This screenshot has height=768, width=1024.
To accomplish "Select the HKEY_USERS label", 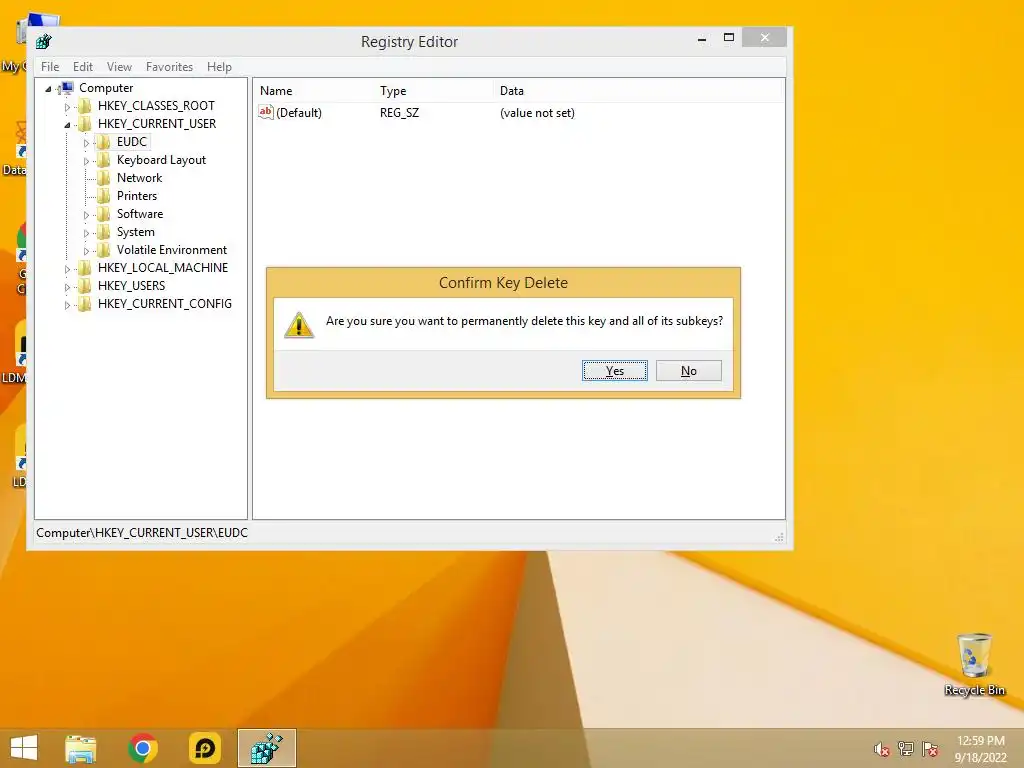I will (x=131, y=285).
